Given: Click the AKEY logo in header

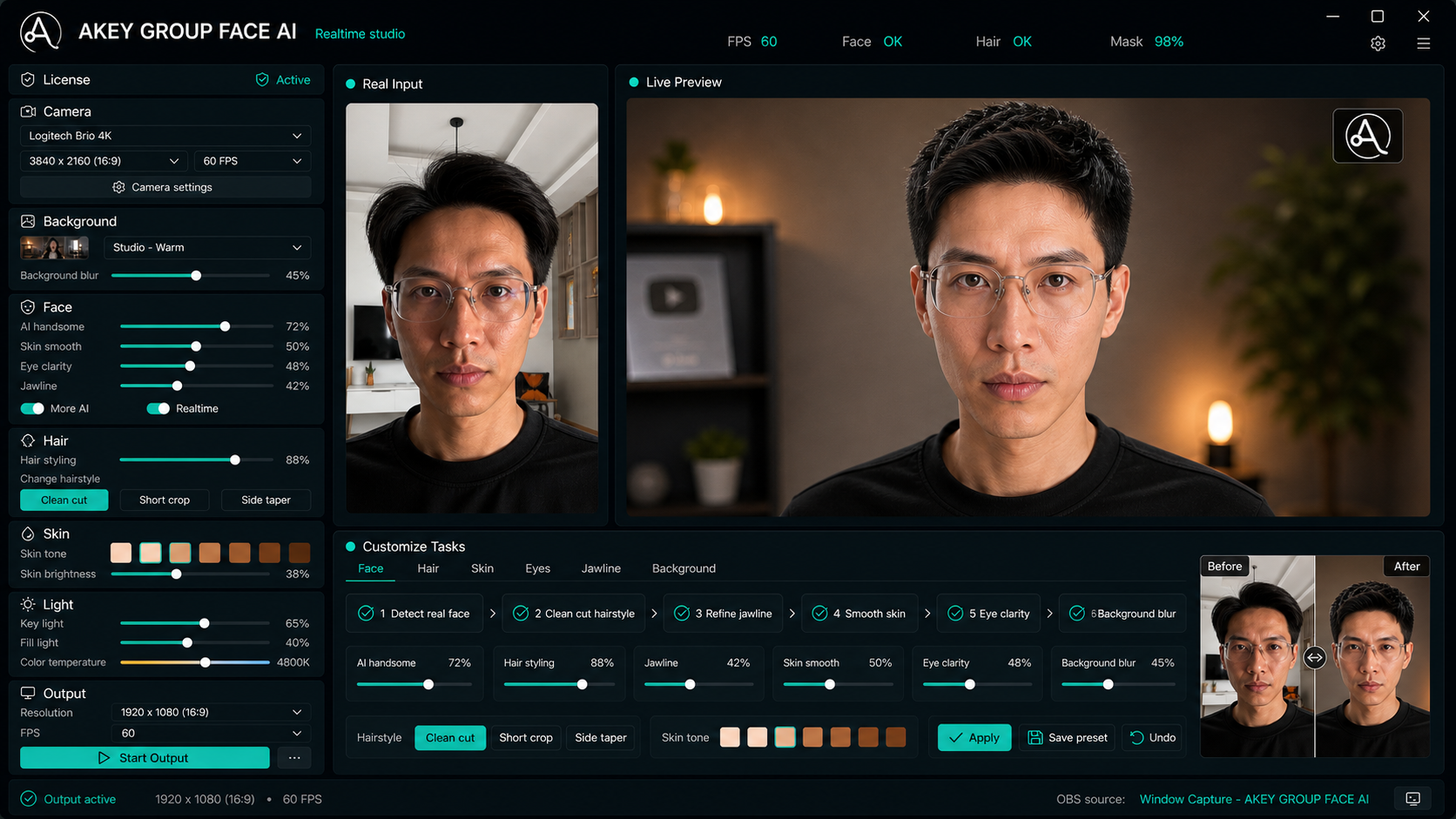Looking at the screenshot, I should (x=41, y=32).
